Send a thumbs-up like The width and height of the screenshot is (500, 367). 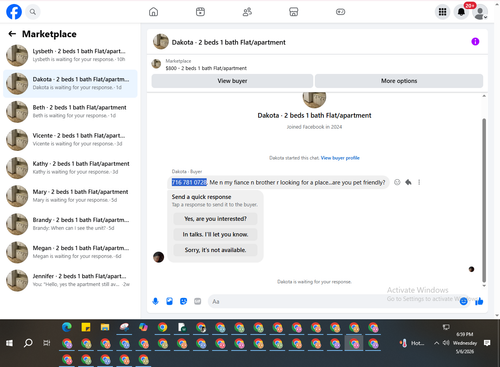point(479,302)
